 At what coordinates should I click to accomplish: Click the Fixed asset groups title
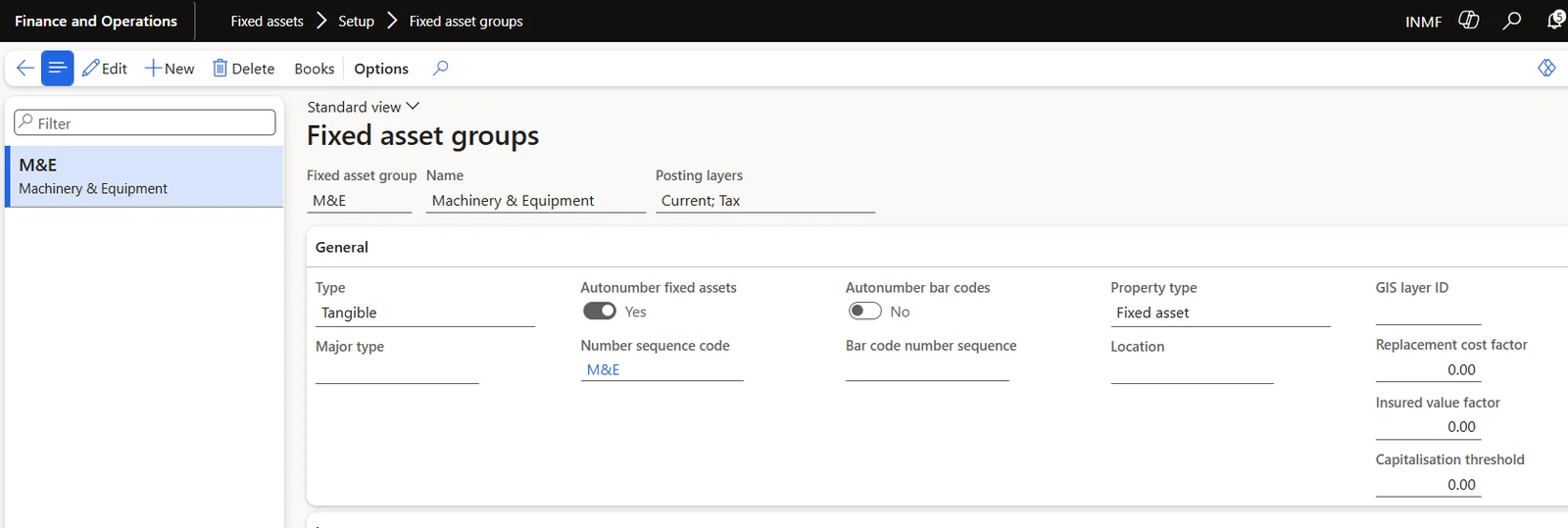pos(422,135)
